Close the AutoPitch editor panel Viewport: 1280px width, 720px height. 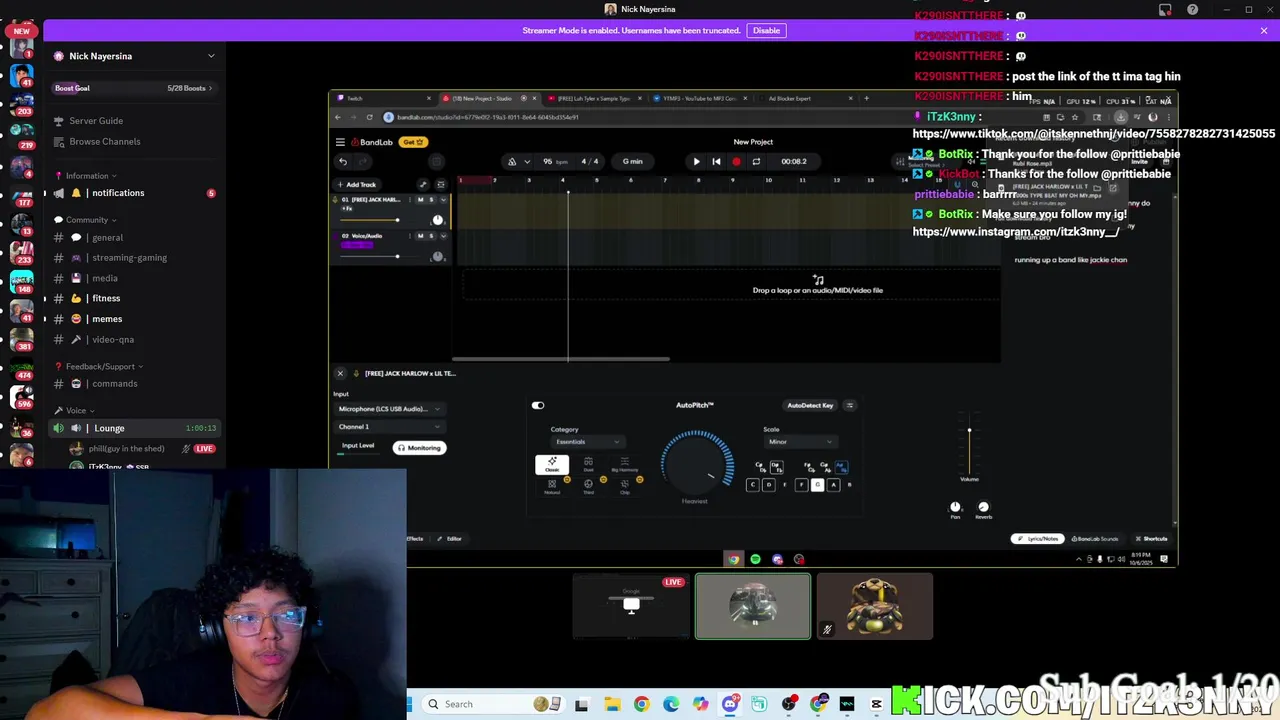[x=340, y=373]
